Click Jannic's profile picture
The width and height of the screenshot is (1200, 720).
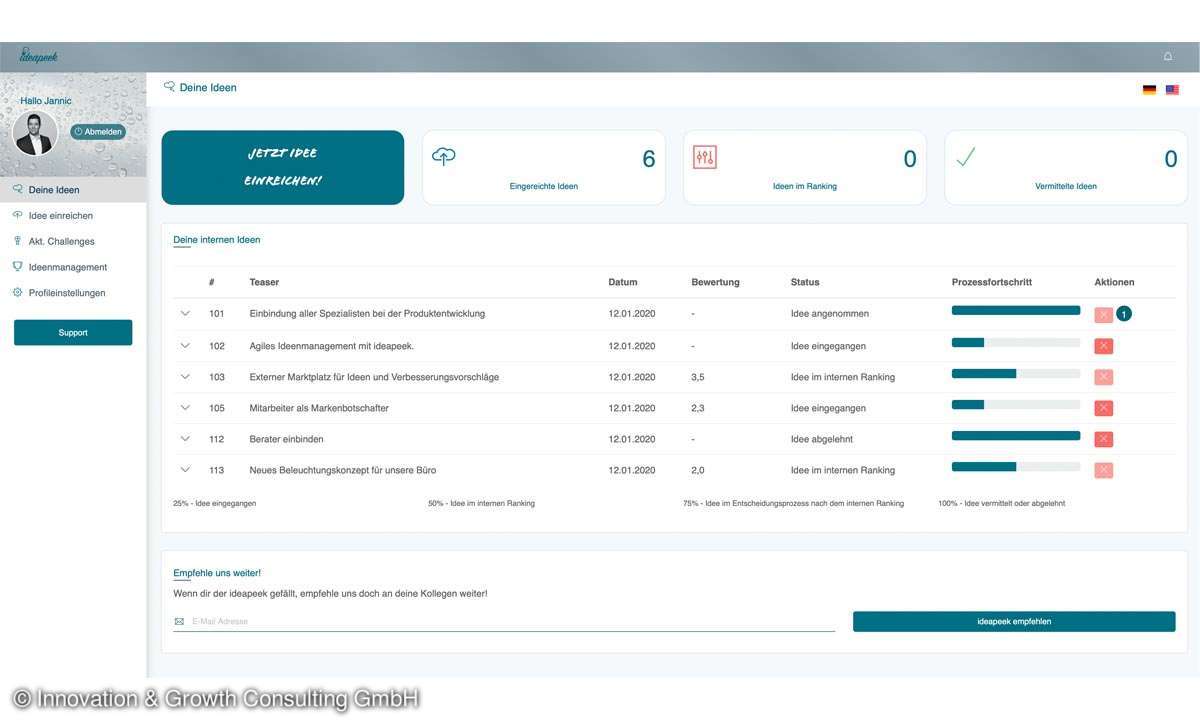[x=35, y=133]
